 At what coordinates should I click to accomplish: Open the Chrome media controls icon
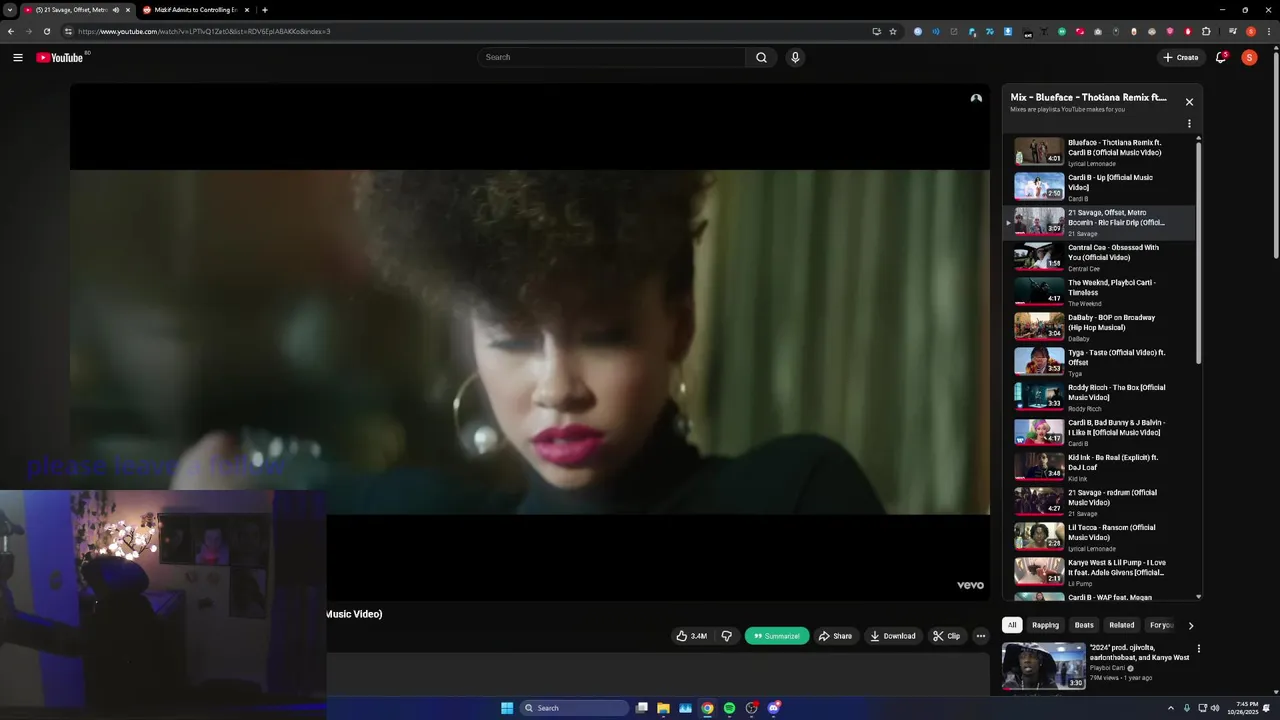1232,31
